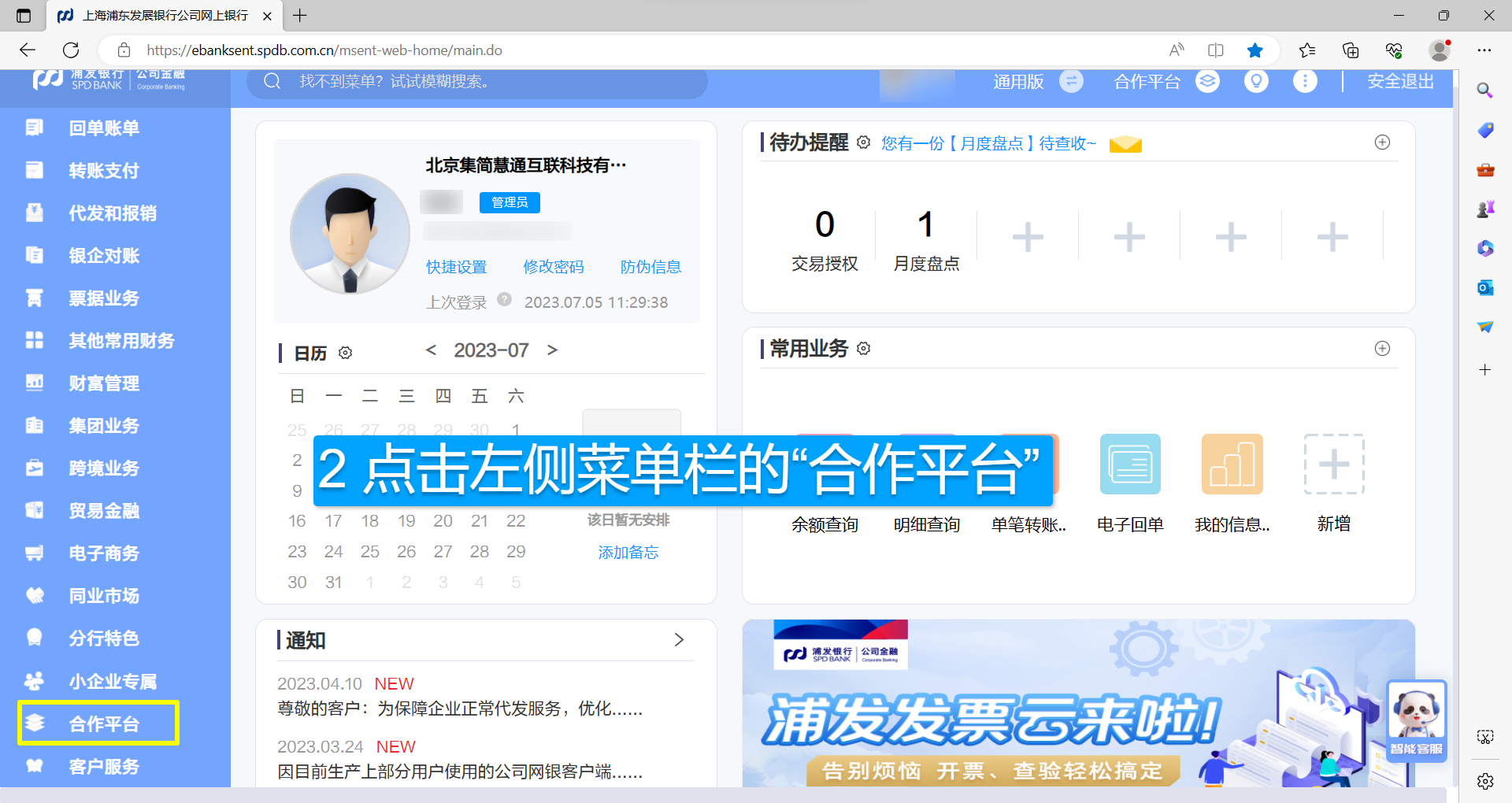This screenshot has width=1512, height=803.
Task: Click the favorites star in address bar
Action: [x=1255, y=50]
